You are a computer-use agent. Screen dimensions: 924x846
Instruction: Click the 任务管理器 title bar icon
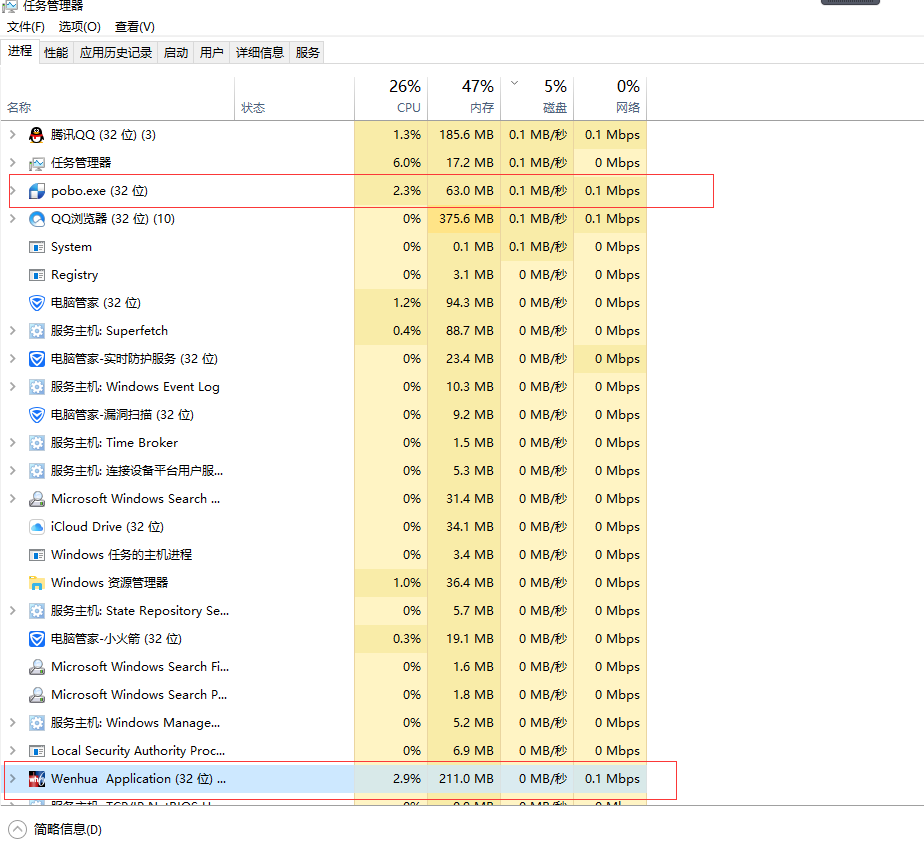10,6
